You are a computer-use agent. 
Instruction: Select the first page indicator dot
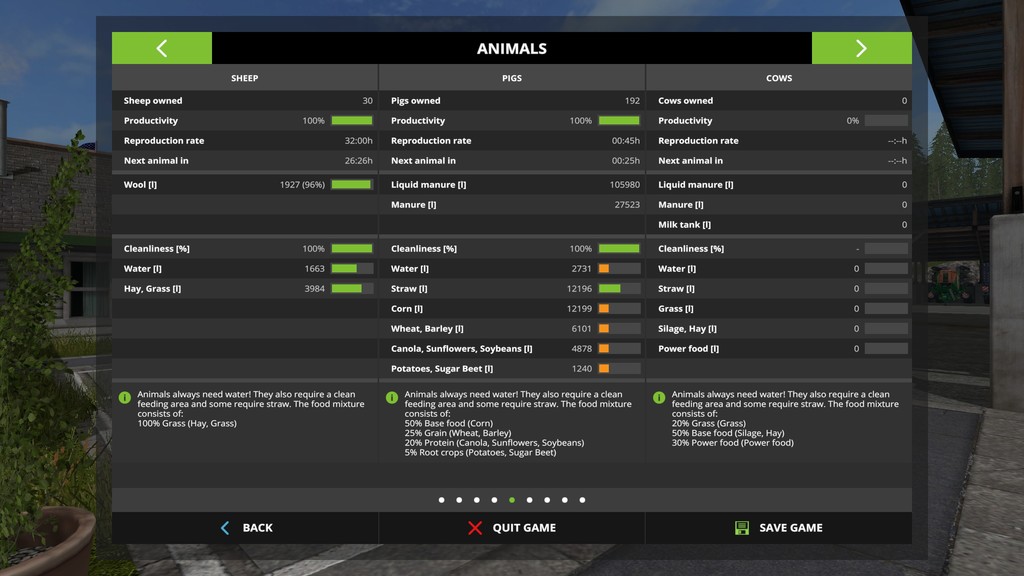[x=441, y=500]
